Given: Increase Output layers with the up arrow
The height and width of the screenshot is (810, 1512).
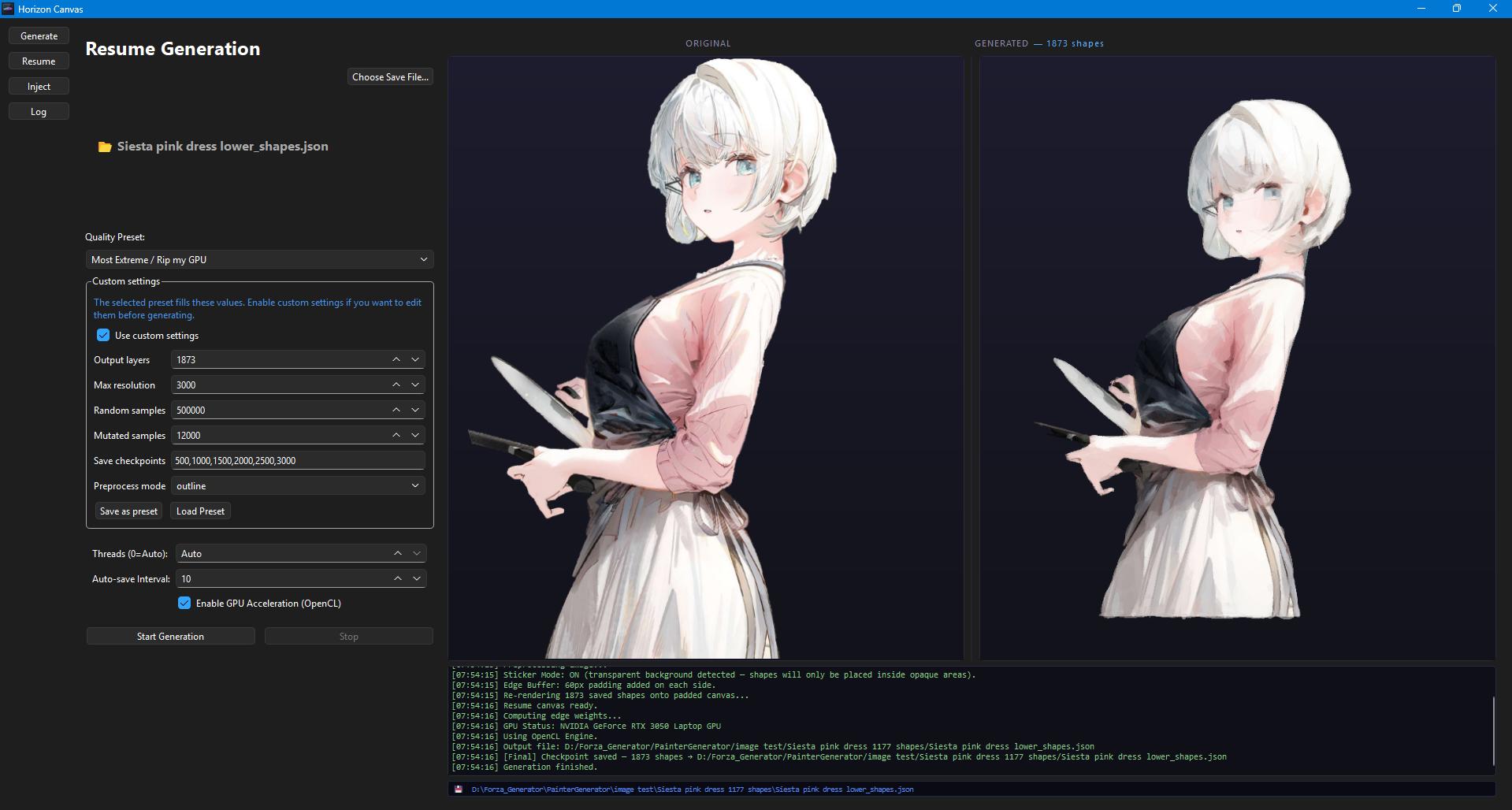Looking at the screenshot, I should [396, 359].
